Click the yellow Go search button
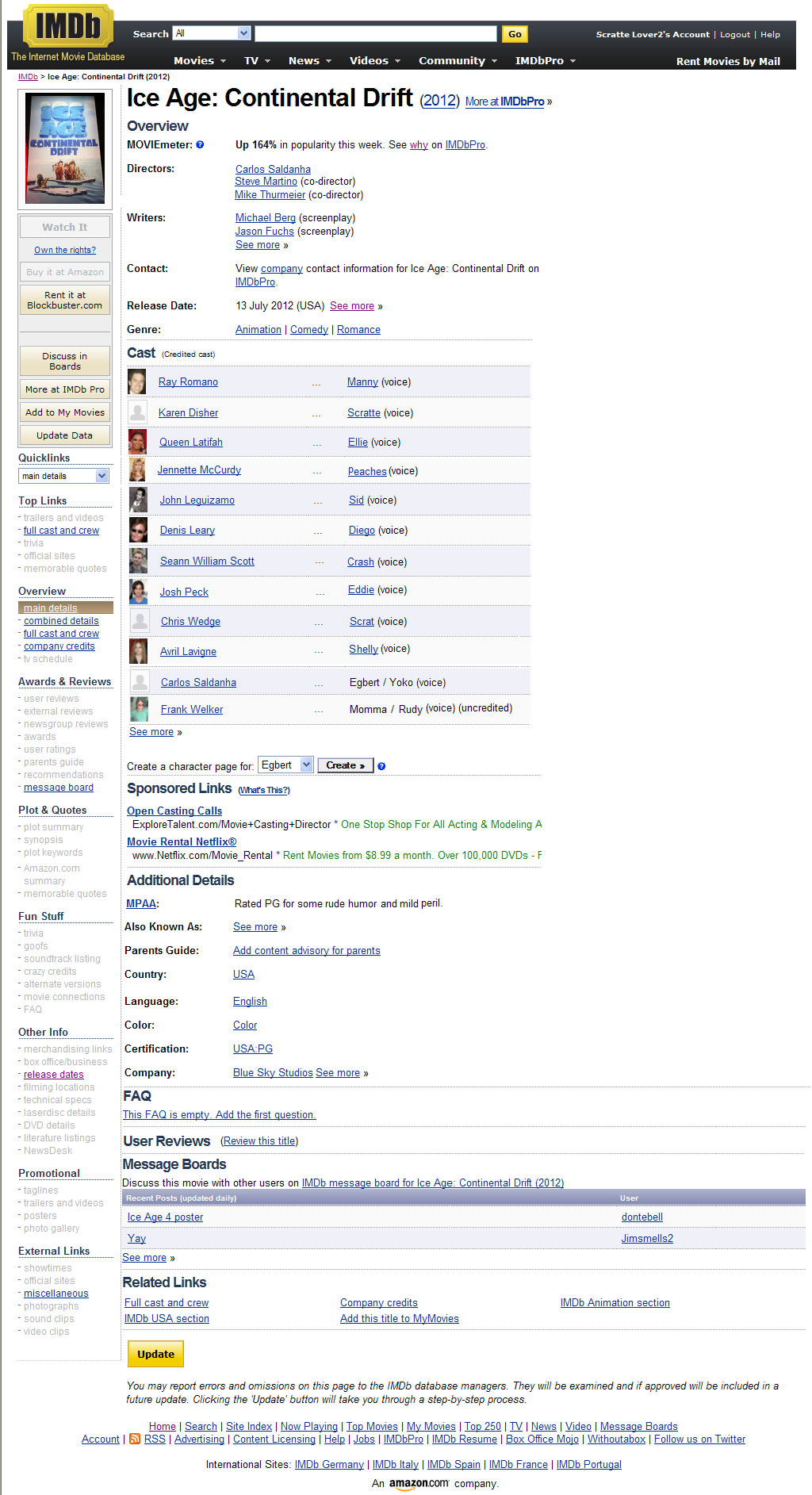 click(x=515, y=34)
